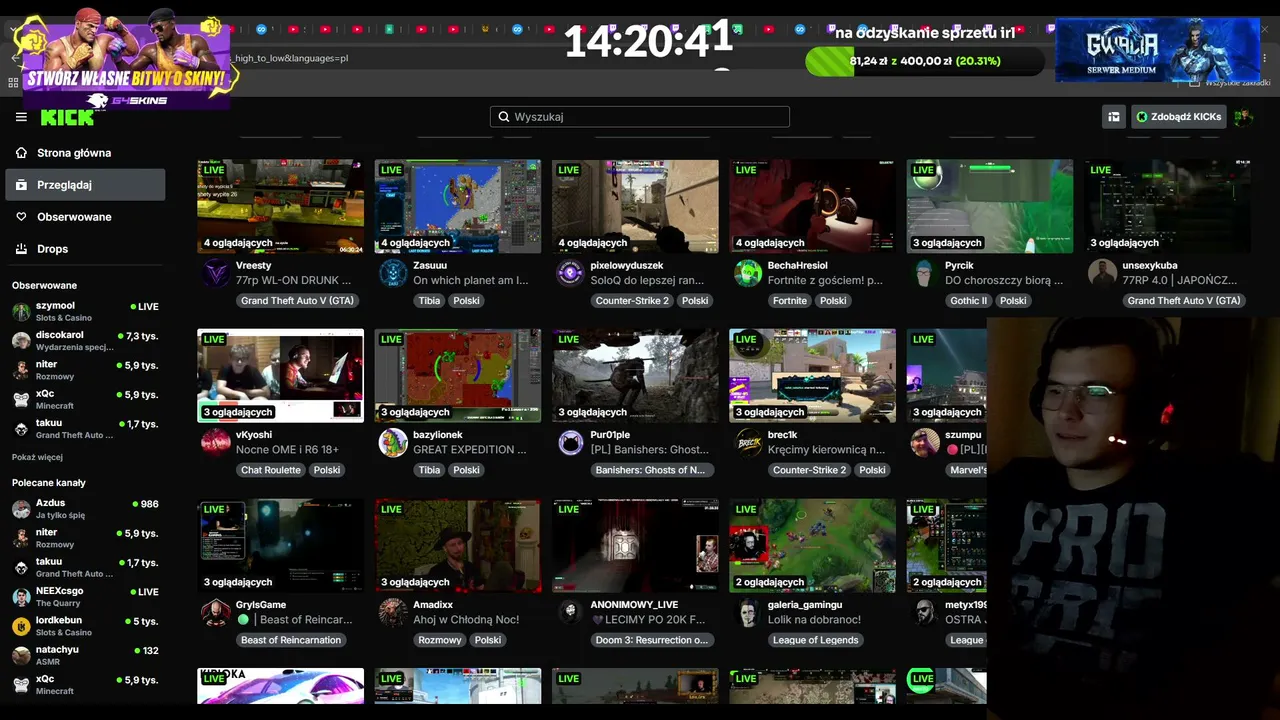
Task: Open galeria_gamingu's League of Legends thumbnail
Action: pos(812,545)
